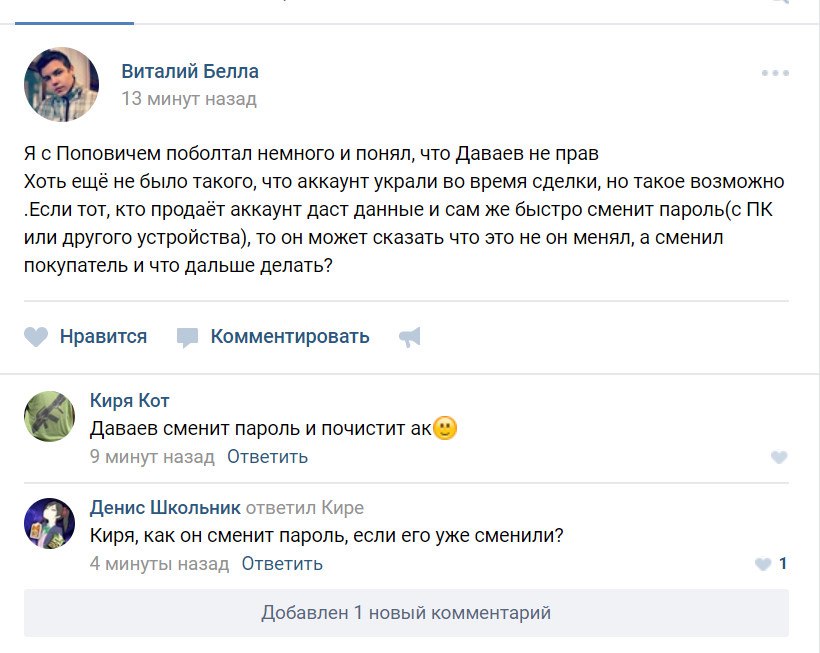Open the Денис Школьник profile link
Image resolution: width=820 pixels, height=653 pixels.
tap(165, 507)
